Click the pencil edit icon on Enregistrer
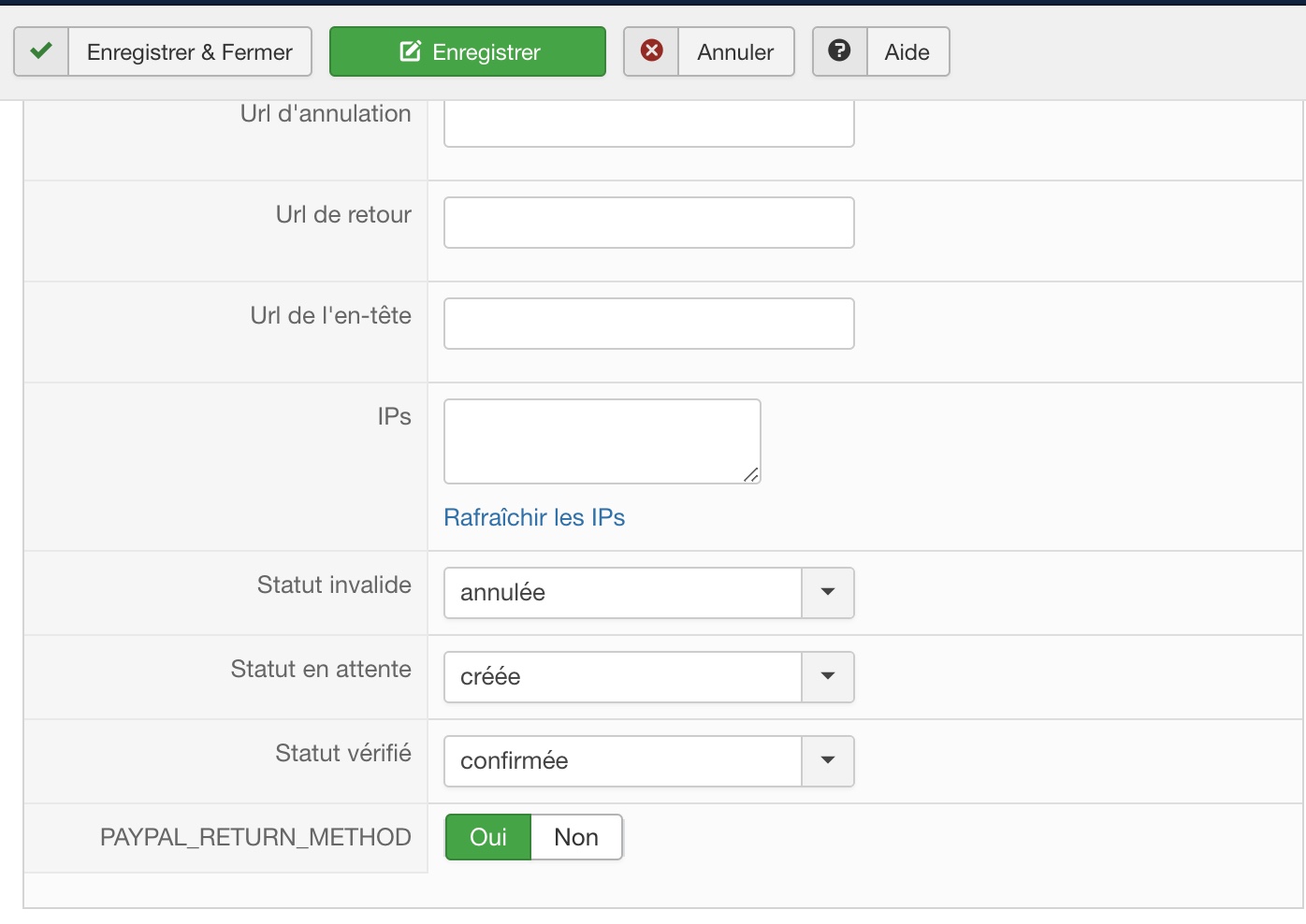The width and height of the screenshot is (1306, 924). coord(410,51)
